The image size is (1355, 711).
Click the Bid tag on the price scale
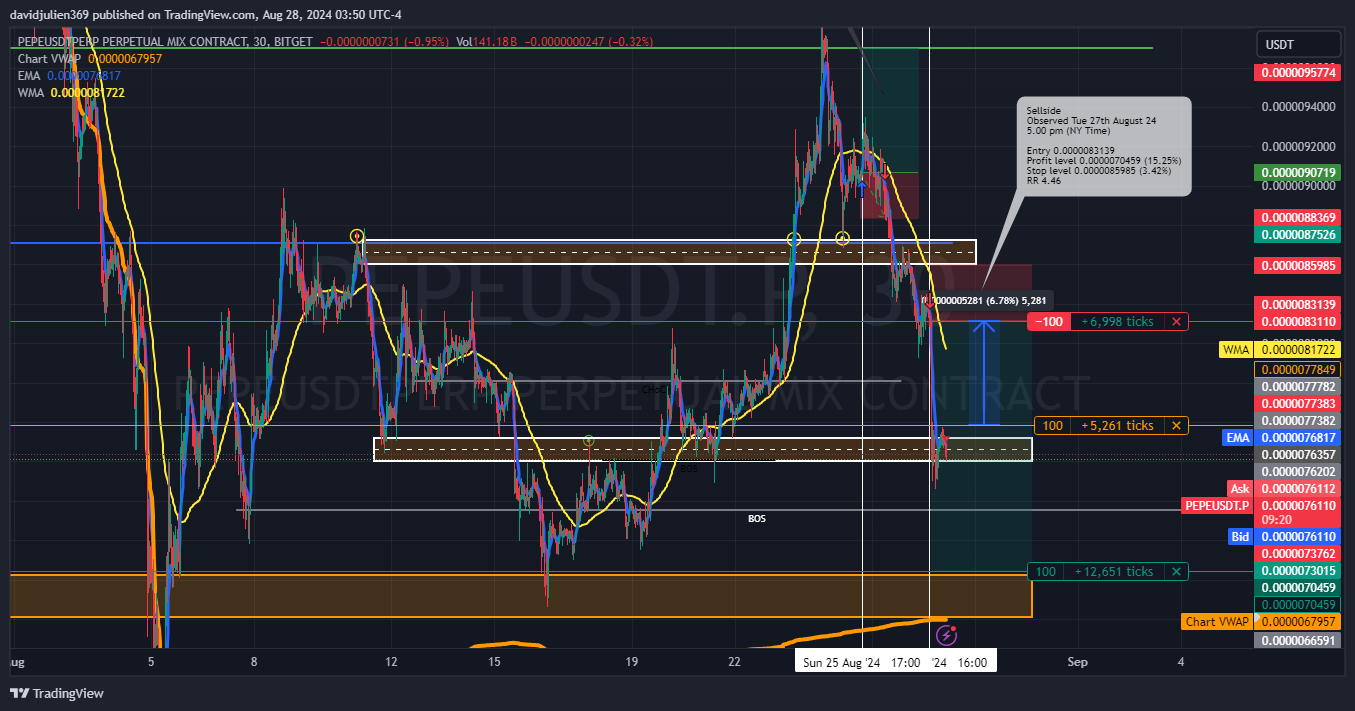[x=1240, y=537]
